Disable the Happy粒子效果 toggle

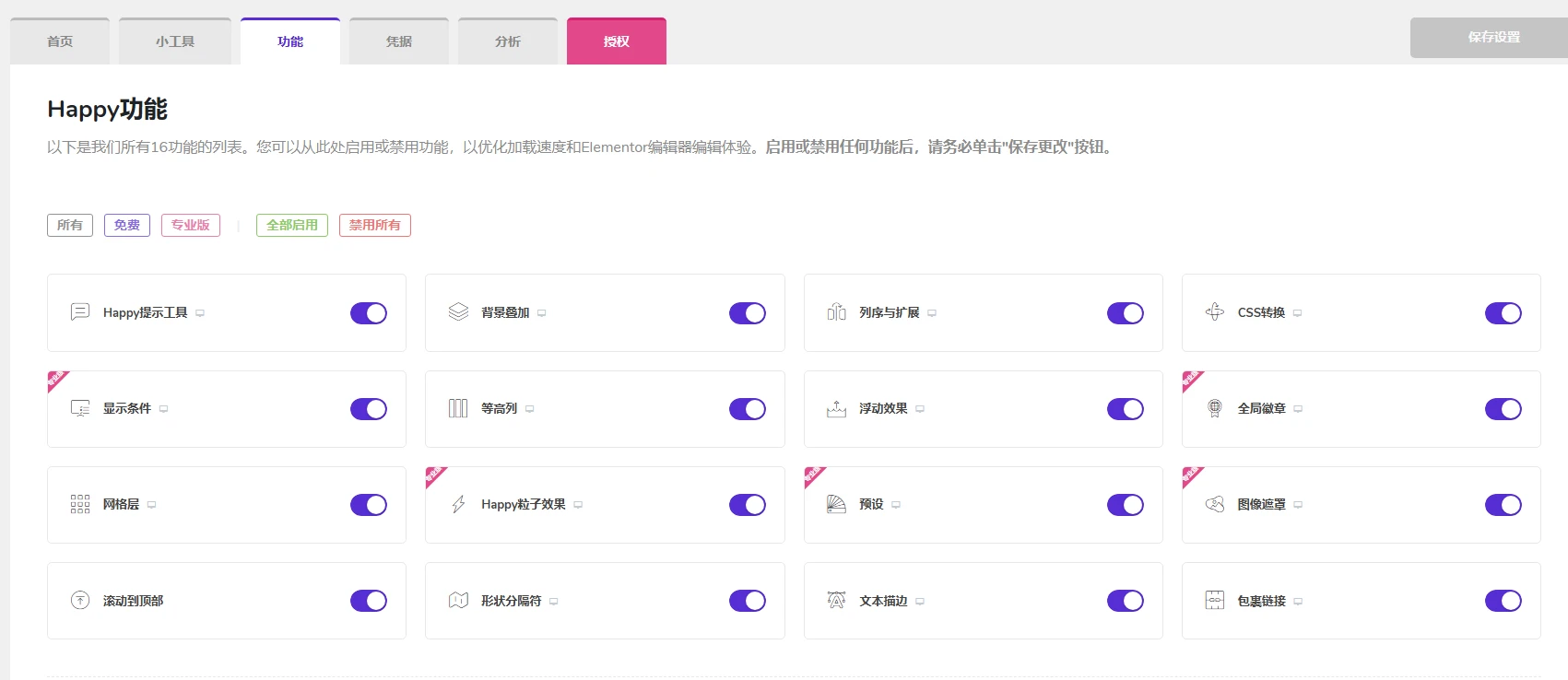(x=748, y=505)
